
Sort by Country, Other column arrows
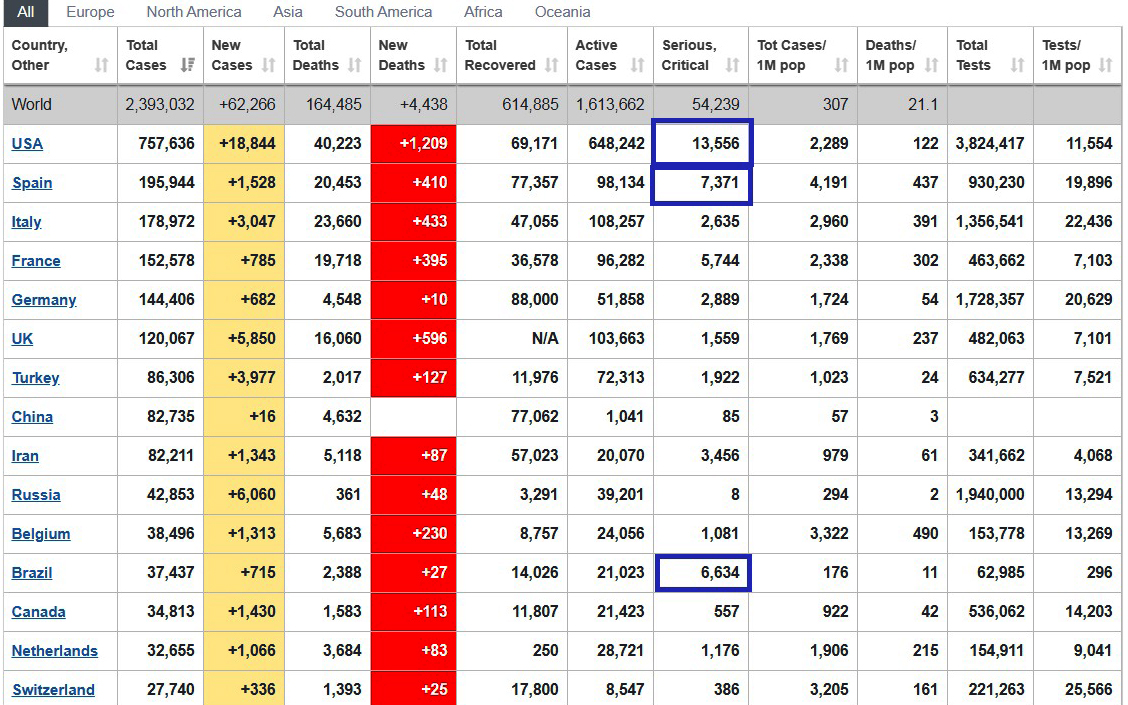click(101, 65)
